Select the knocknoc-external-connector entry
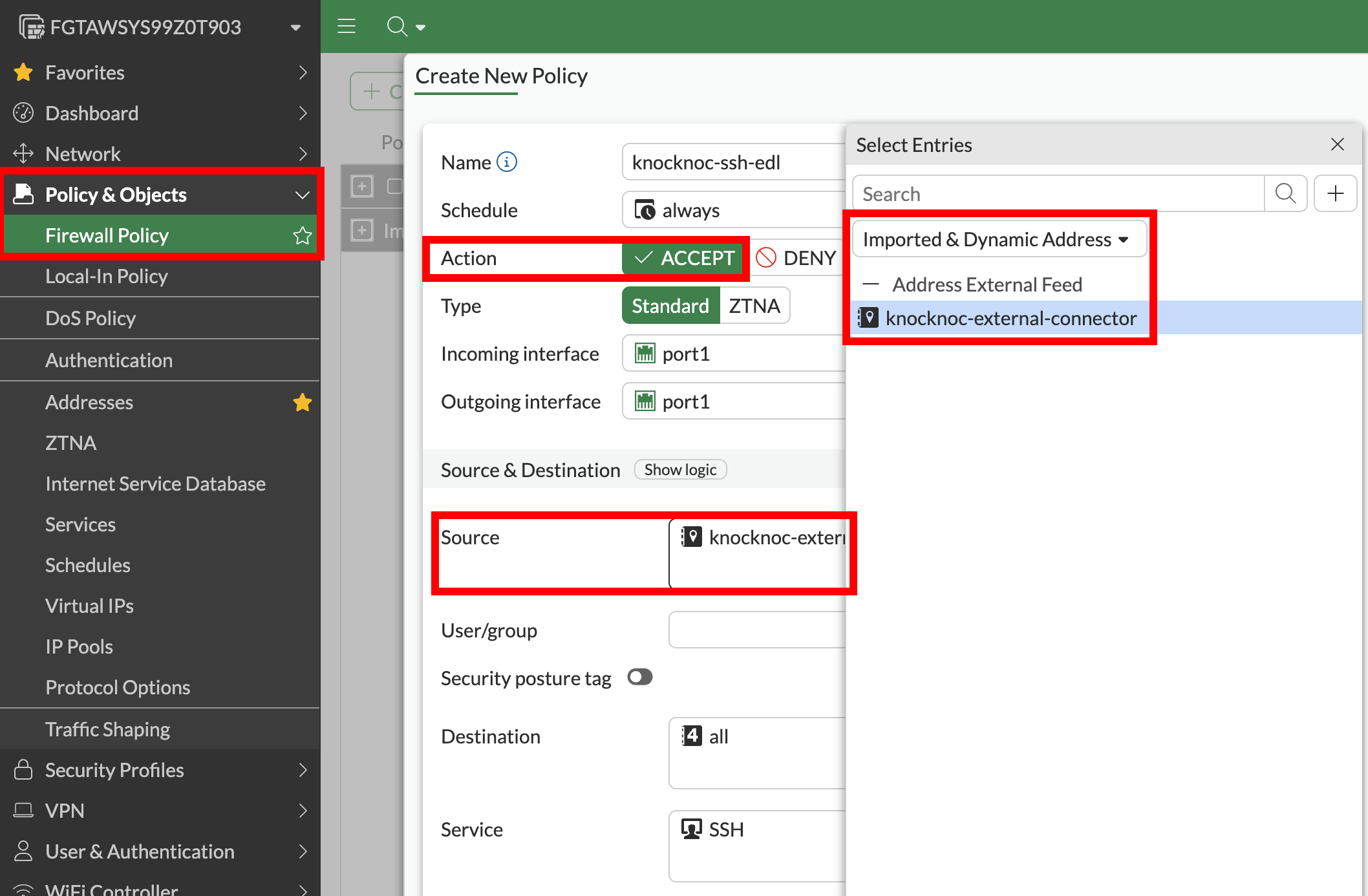 pos(1010,318)
